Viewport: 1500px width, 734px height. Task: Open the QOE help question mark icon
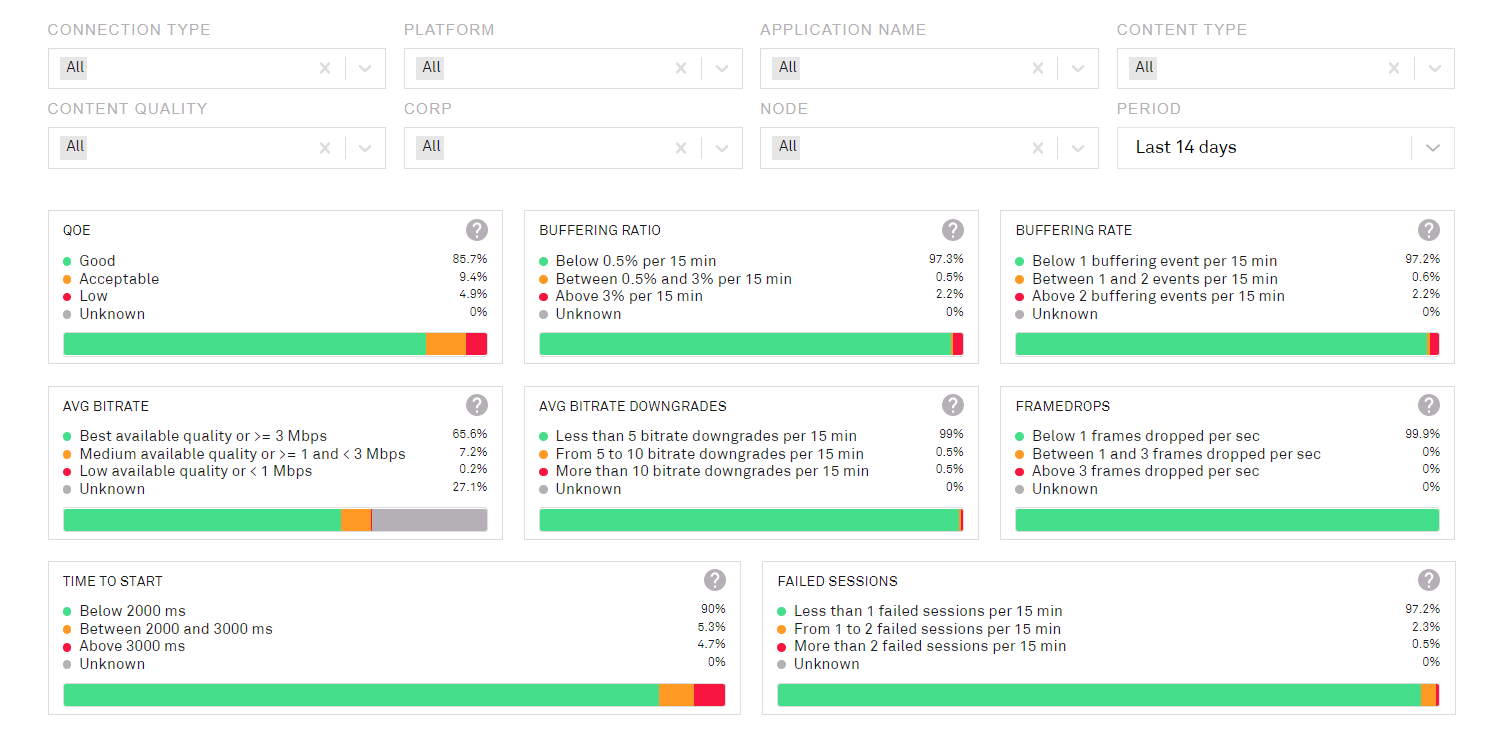477,230
